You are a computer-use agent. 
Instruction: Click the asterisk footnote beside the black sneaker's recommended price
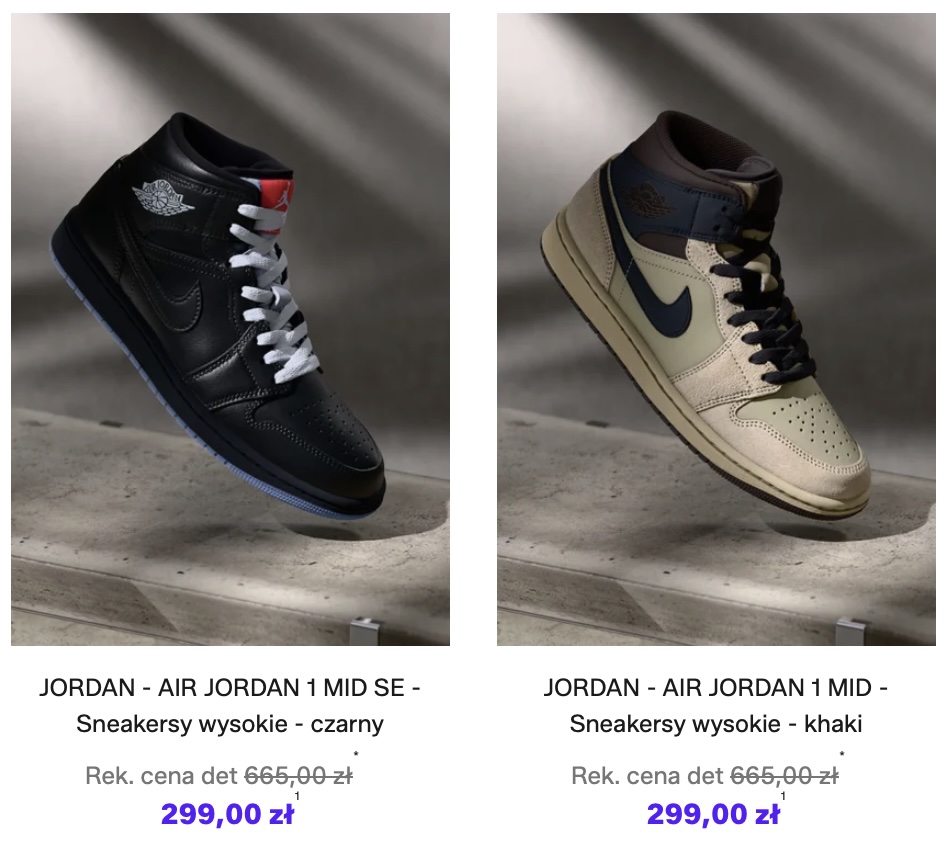[x=356, y=754]
